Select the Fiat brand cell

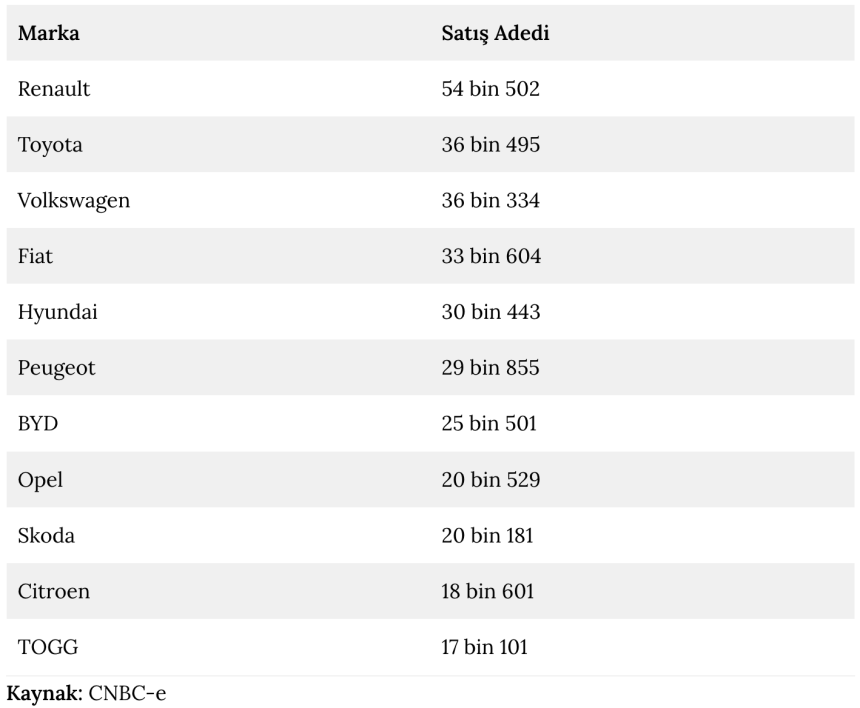(x=35, y=257)
